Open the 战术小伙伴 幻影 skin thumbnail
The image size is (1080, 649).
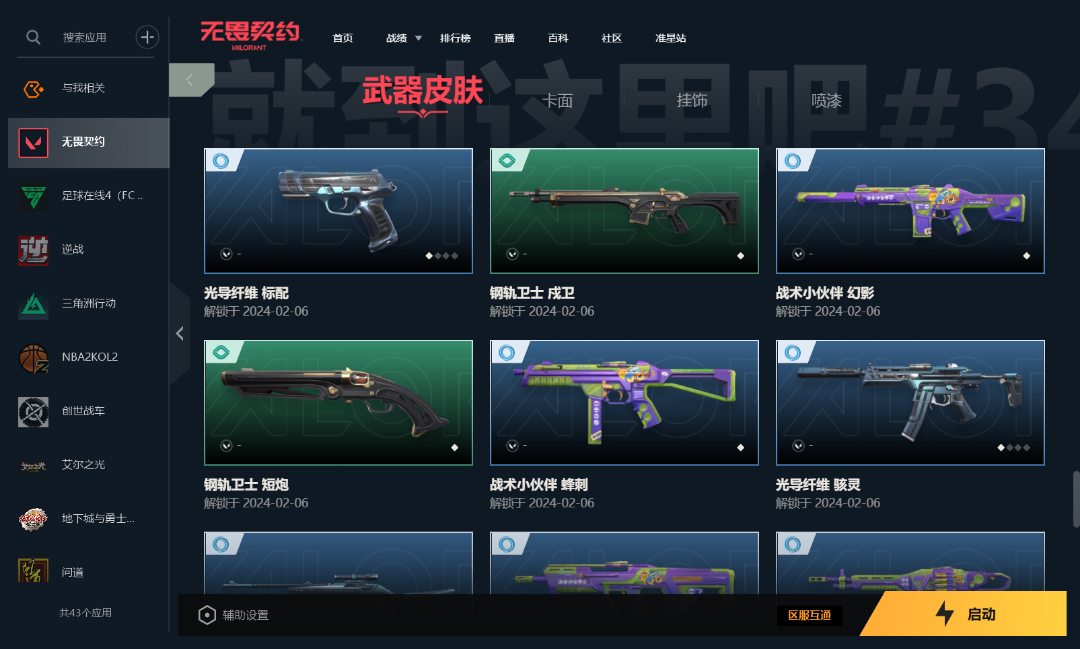910,211
